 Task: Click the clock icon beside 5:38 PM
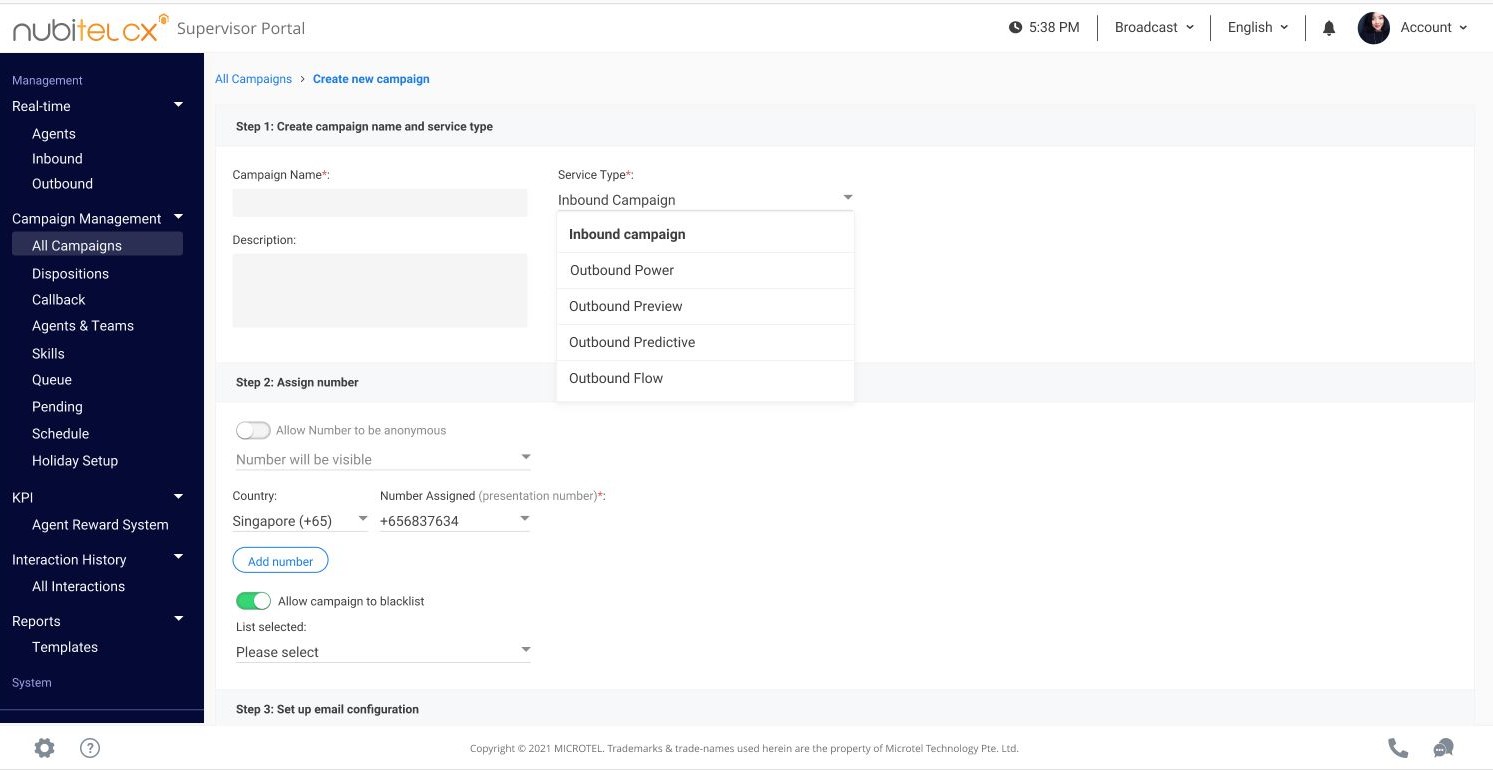(x=1016, y=28)
